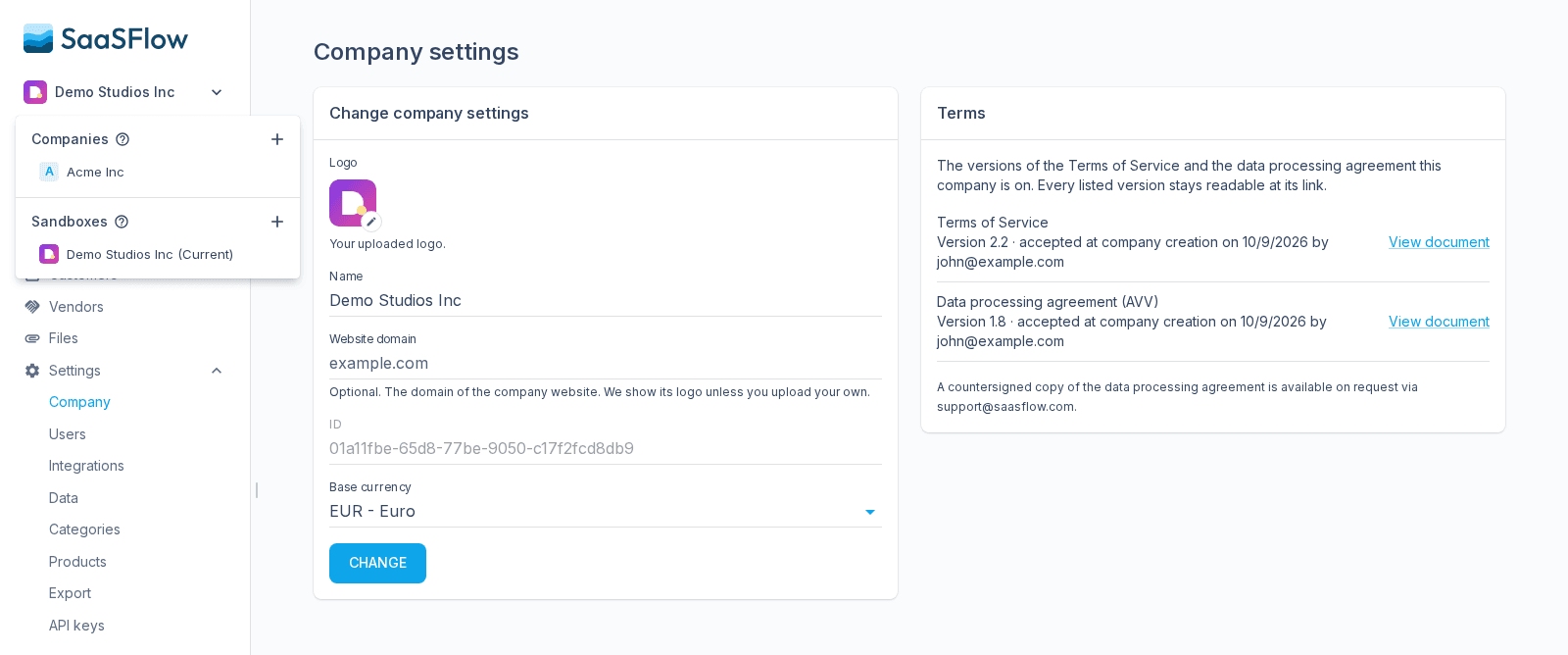Select Demo Studios Inc (Current) sandbox
The height and width of the screenshot is (655, 1568).
click(158, 254)
